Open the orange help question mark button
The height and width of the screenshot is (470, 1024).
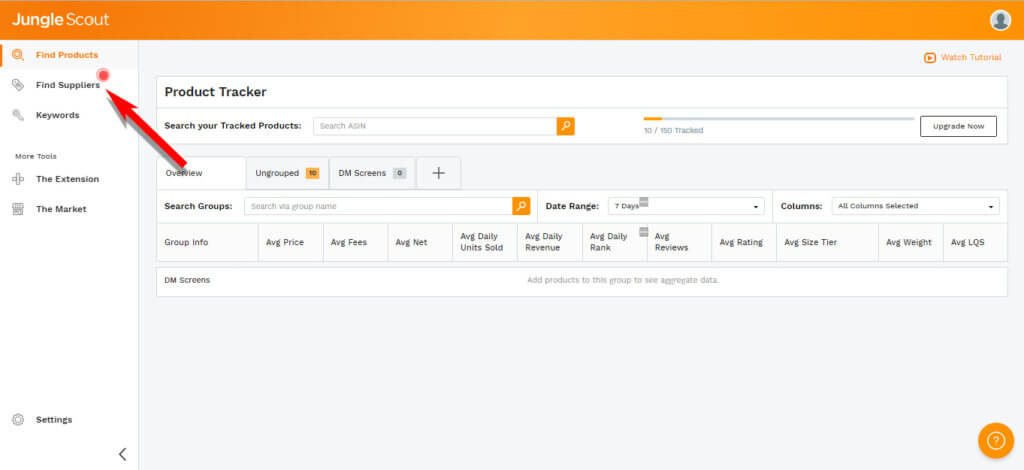(994, 440)
